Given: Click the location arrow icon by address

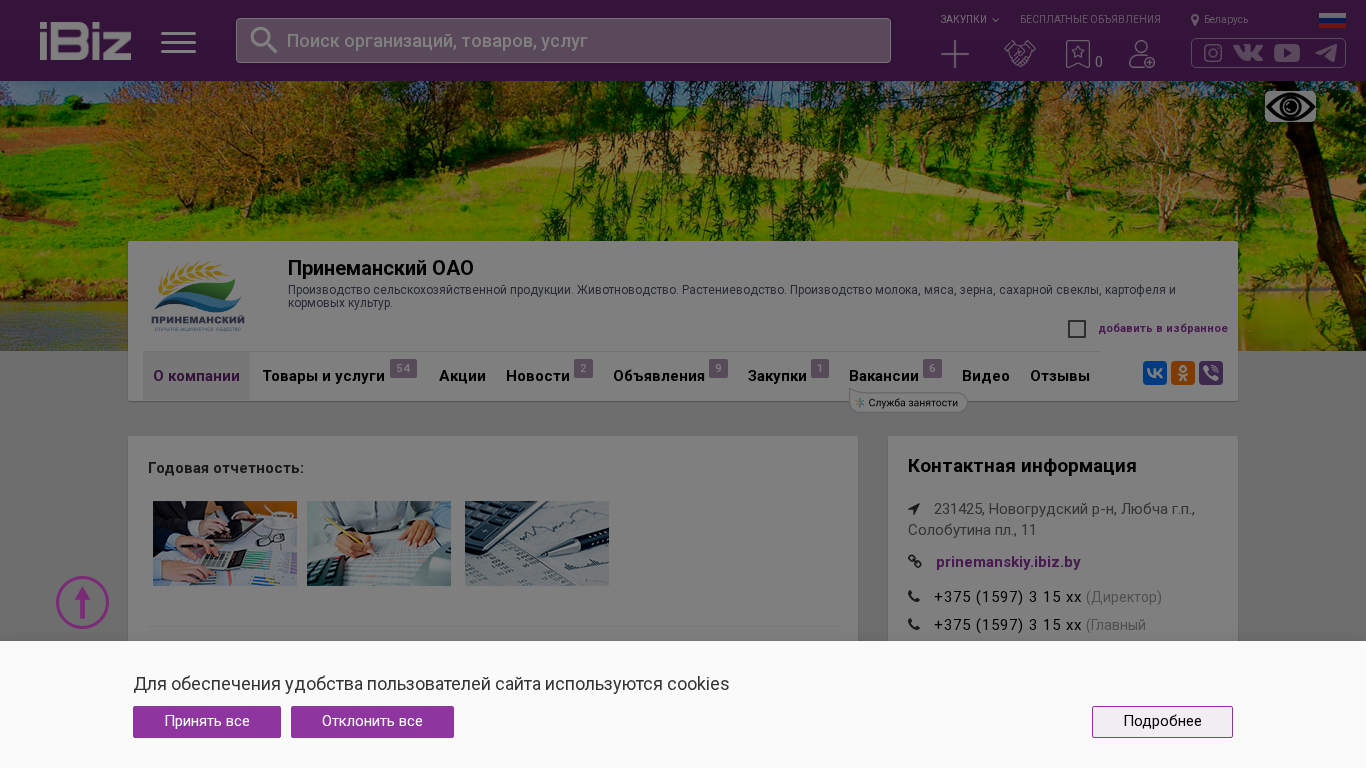Looking at the screenshot, I should tap(914, 509).
